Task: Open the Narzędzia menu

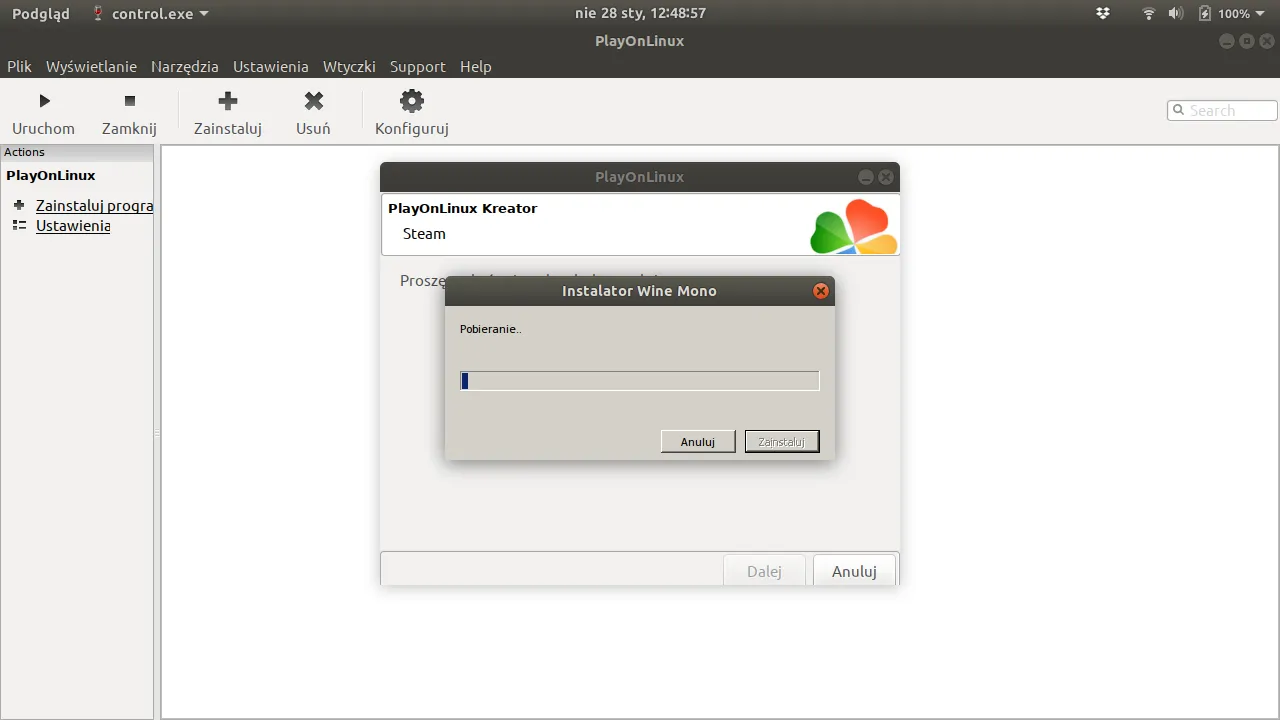Action: (x=185, y=66)
